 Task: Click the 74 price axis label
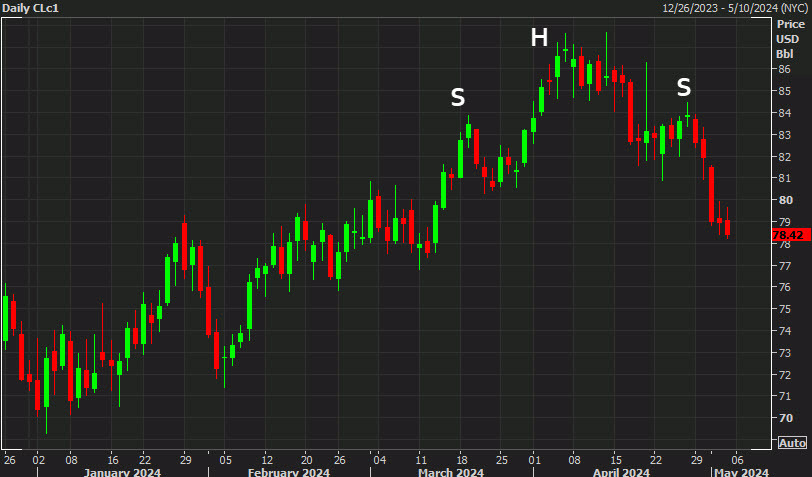pyautogui.click(x=784, y=330)
